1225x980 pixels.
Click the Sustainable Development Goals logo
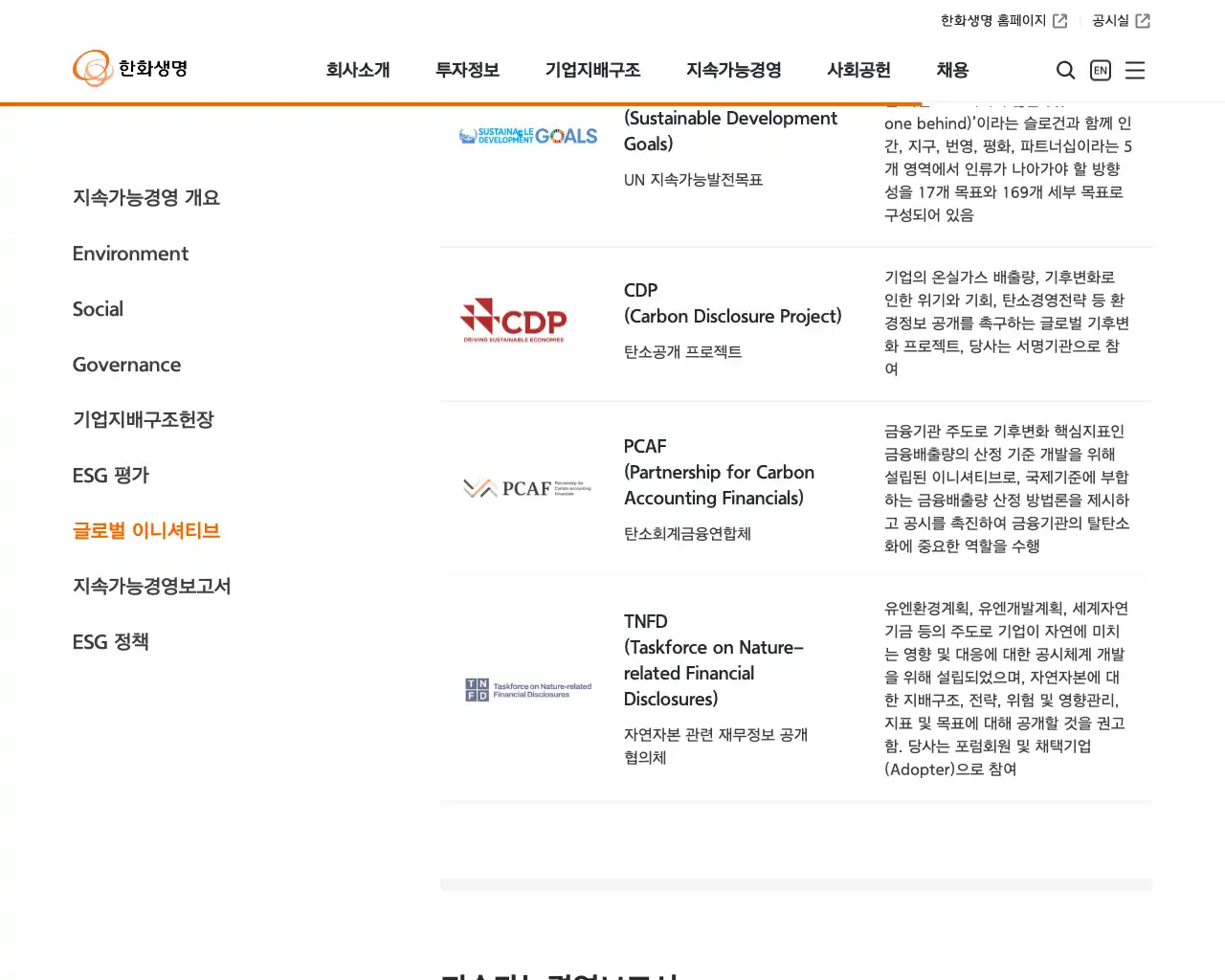pyautogui.click(x=528, y=135)
